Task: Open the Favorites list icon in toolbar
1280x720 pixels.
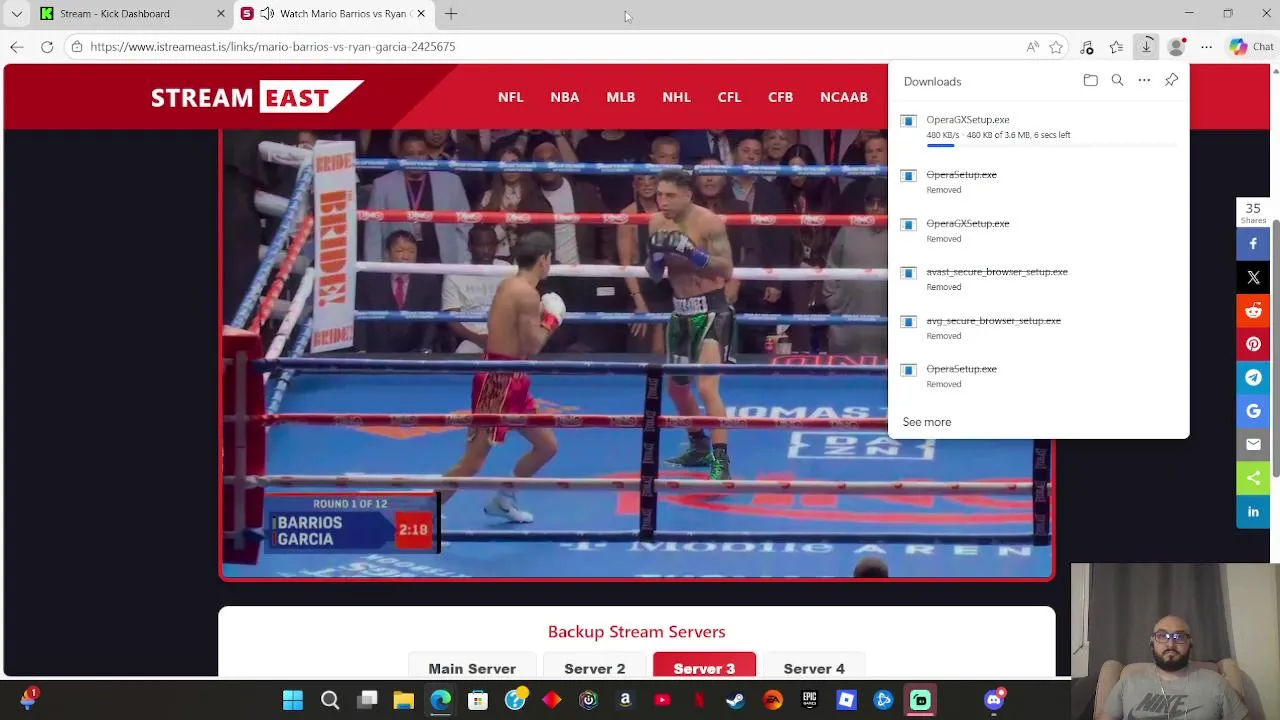Action: pos(1116,47)
